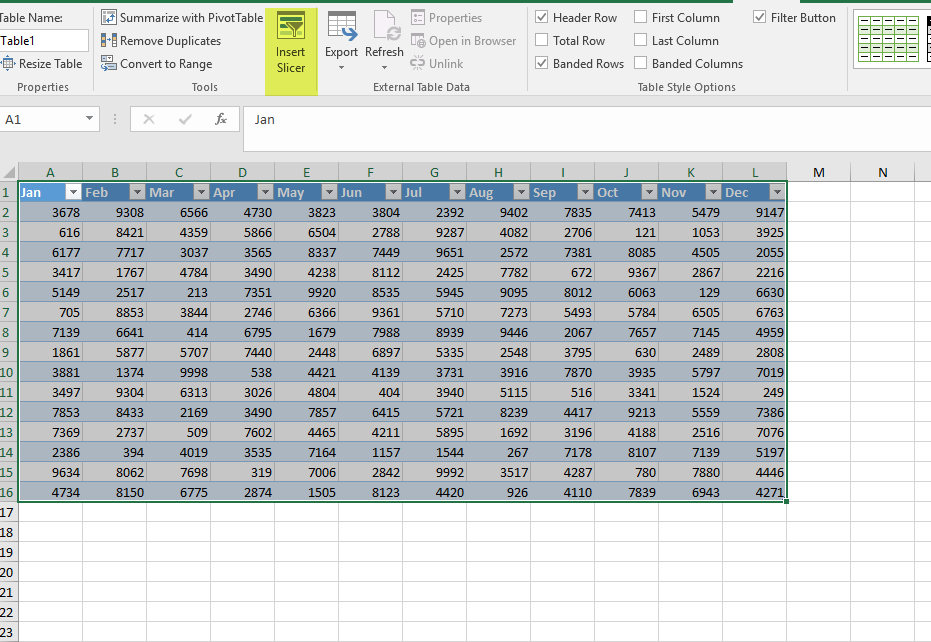Open the Feb column filter dropdown
Image resolution: width=931 pixels, height=642 pixels.
(137, 192)
